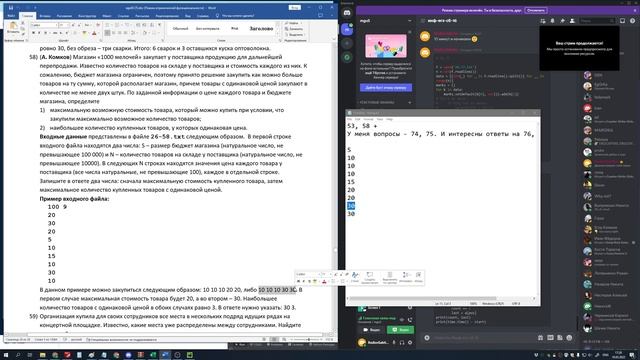Click the bullet list icon in Word
Screen dimensions: 640x360
pos(108,25)
